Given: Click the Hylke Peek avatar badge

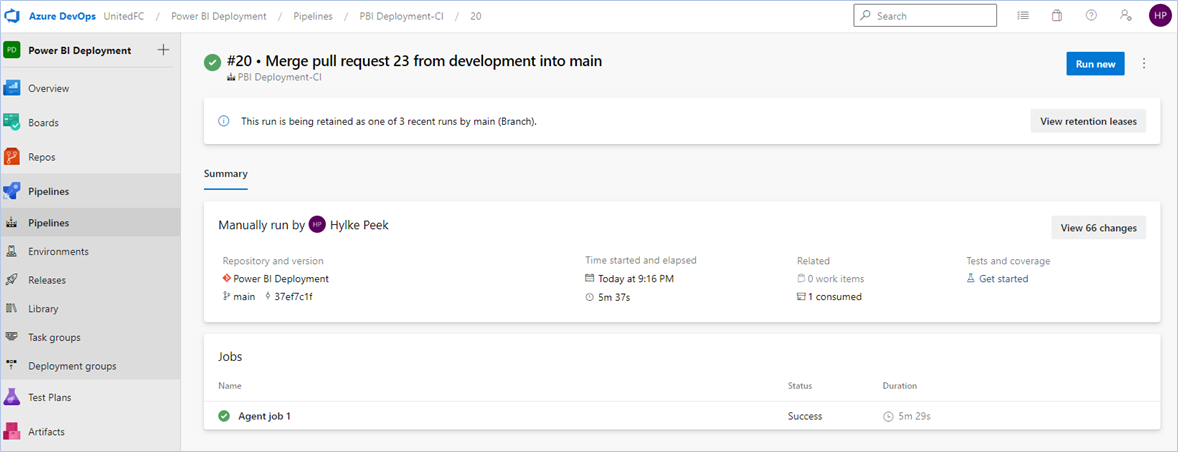Looking at the screenshot, I should pyautogui.click(x=317, y=224).
